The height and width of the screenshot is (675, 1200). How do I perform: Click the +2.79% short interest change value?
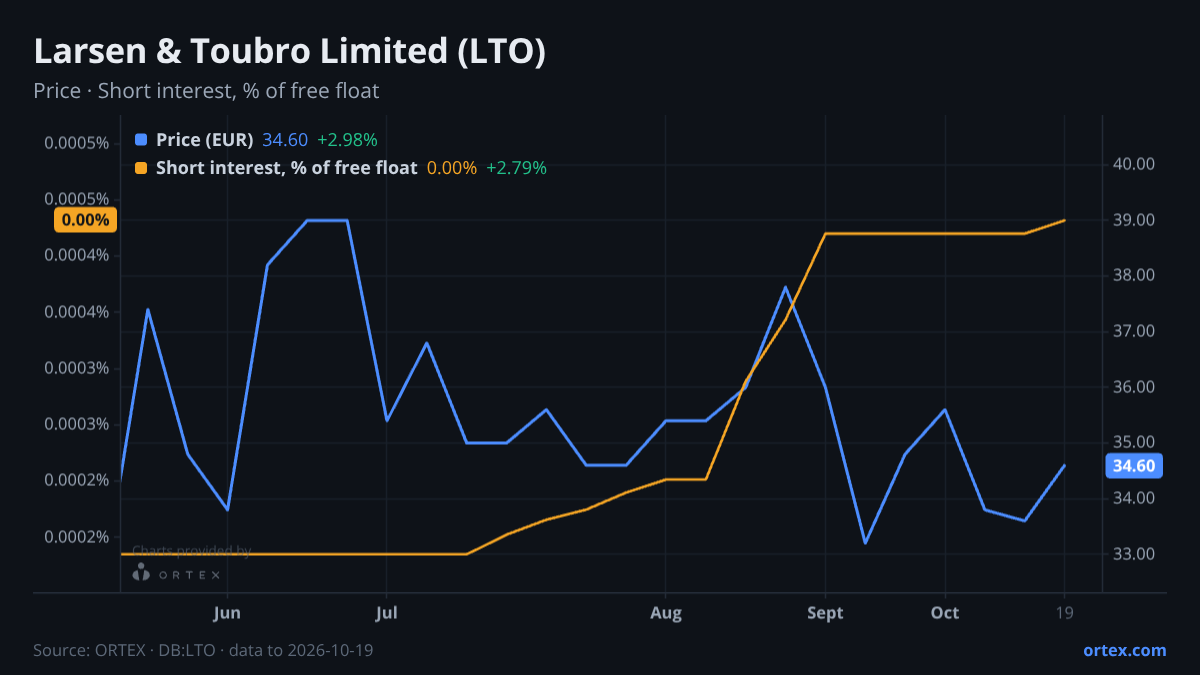(x=516, y=168)
